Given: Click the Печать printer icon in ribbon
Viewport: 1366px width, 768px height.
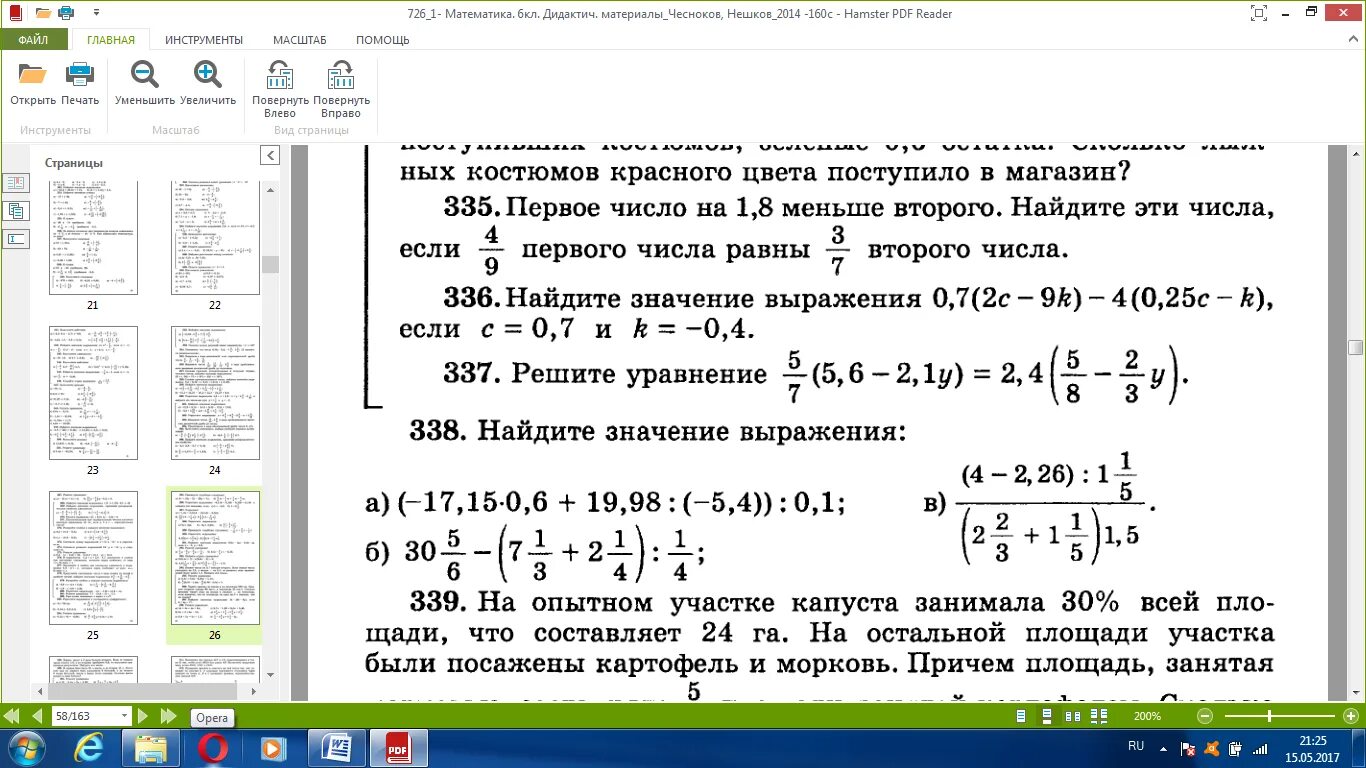Looking at the screenshot, I should (80, 74).
